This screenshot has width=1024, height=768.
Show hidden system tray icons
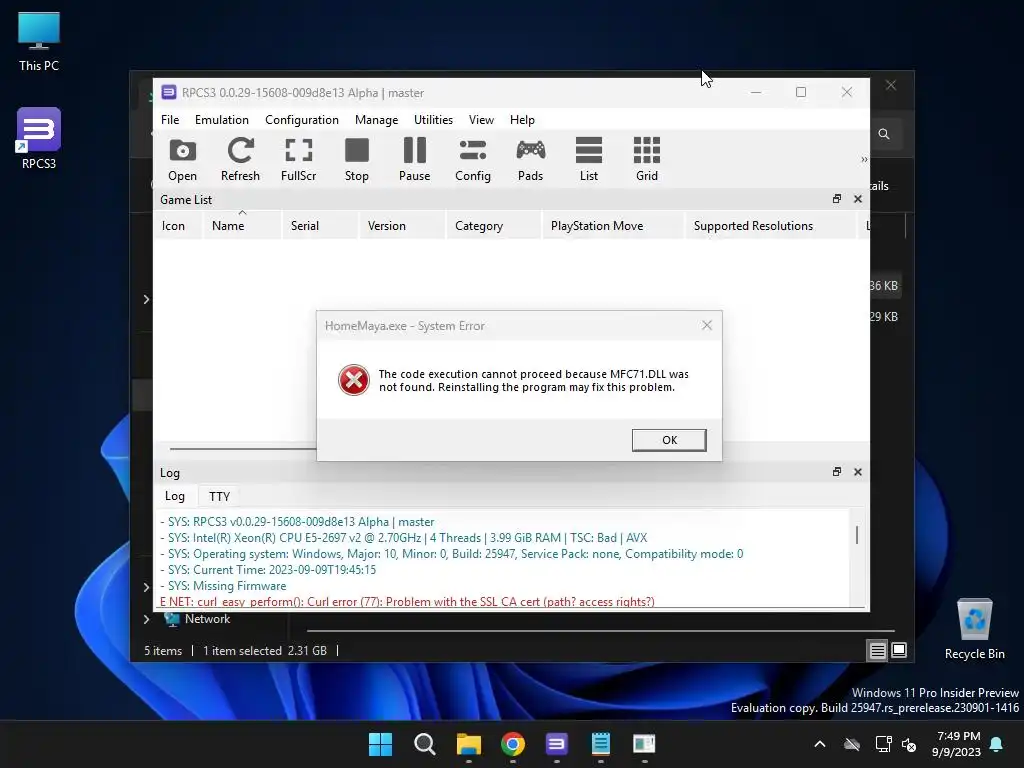point(820,744)
